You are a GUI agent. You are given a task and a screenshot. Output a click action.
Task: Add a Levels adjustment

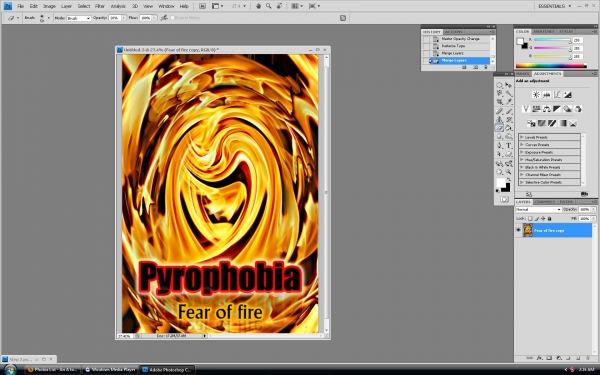click(546, 95)
